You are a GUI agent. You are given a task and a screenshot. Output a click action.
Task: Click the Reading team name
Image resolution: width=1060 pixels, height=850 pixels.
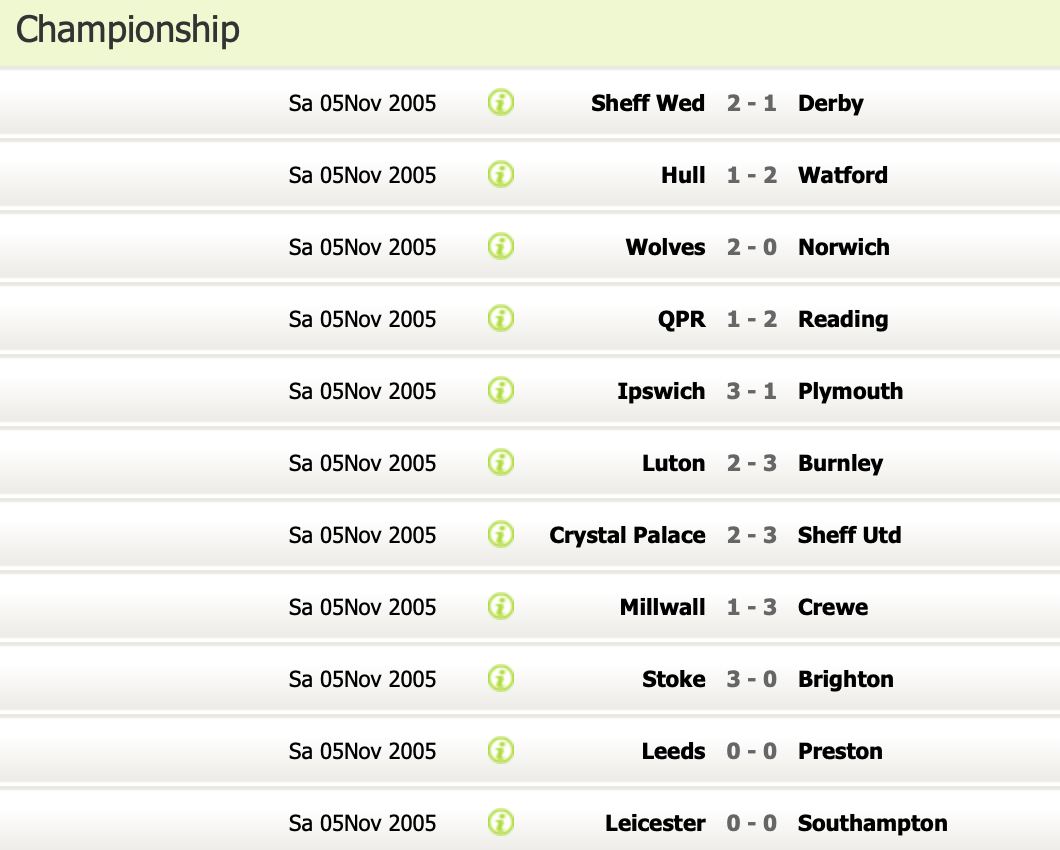(842, 319)
